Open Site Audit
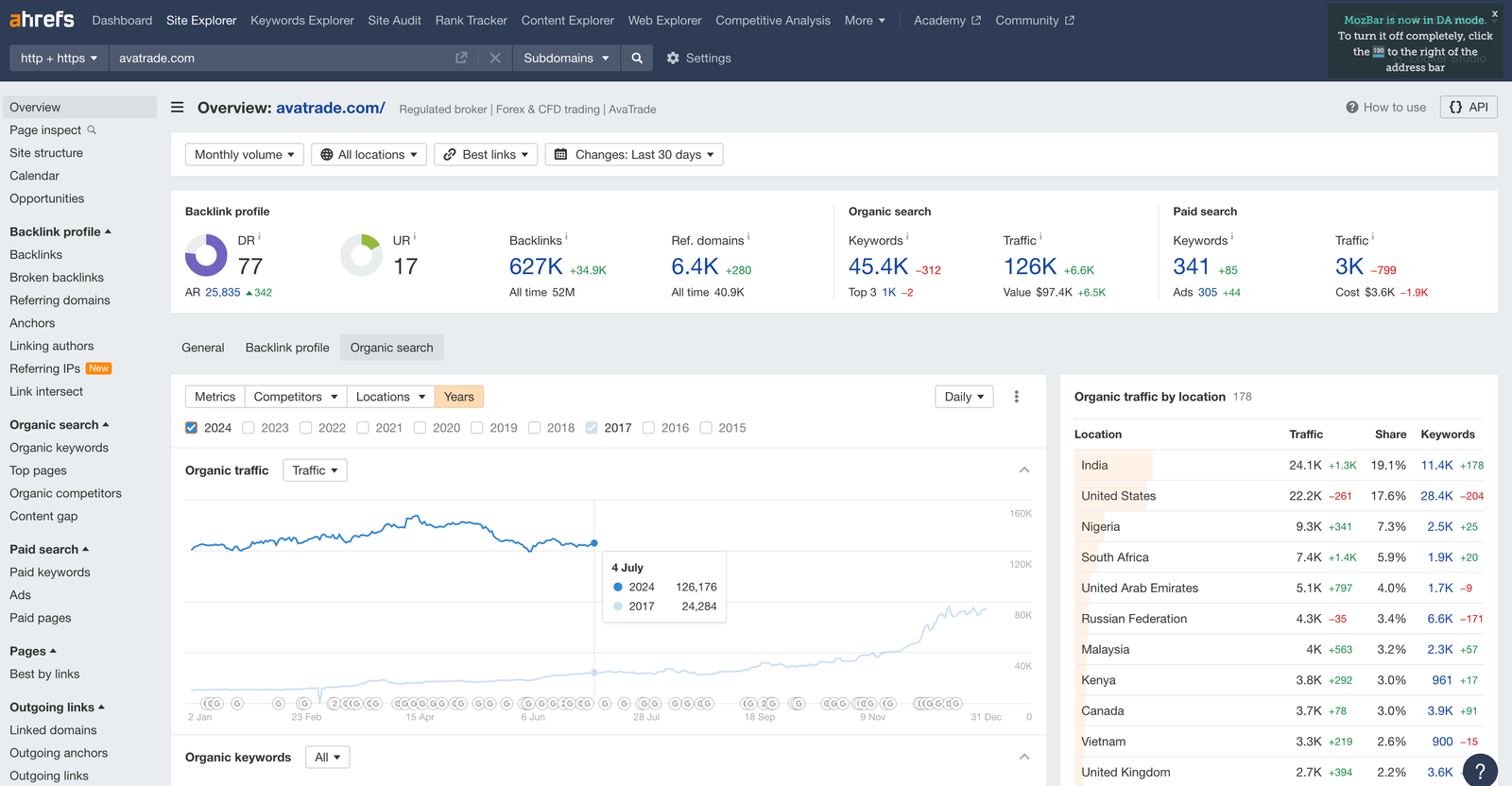Viewport: 1512px width, 786px height. pos(394,20)
